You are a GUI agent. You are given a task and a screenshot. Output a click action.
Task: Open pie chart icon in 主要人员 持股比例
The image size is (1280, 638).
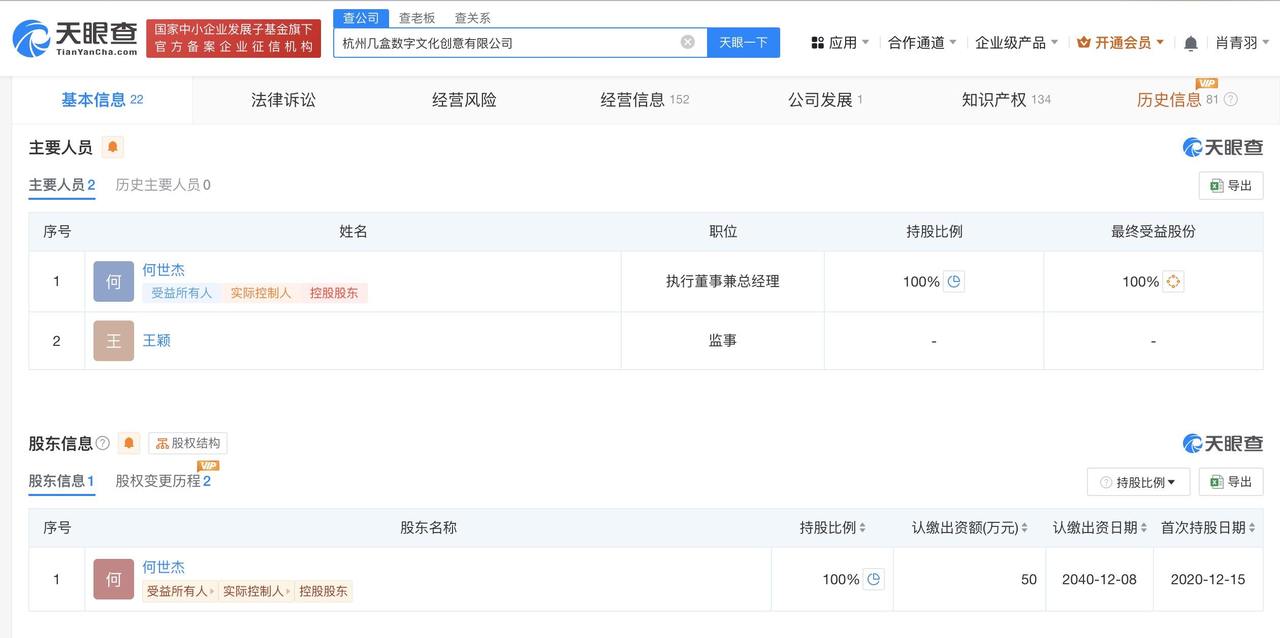click(x=954, y=282)
